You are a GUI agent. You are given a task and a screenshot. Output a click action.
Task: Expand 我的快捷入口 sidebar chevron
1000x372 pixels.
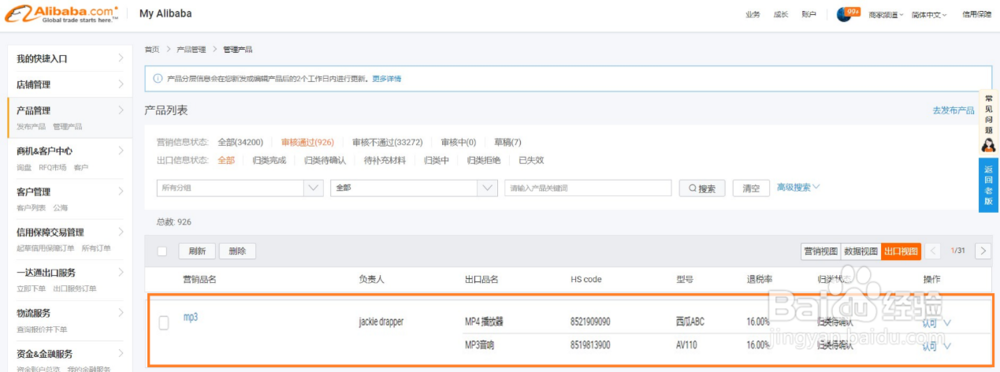(121, 58)
